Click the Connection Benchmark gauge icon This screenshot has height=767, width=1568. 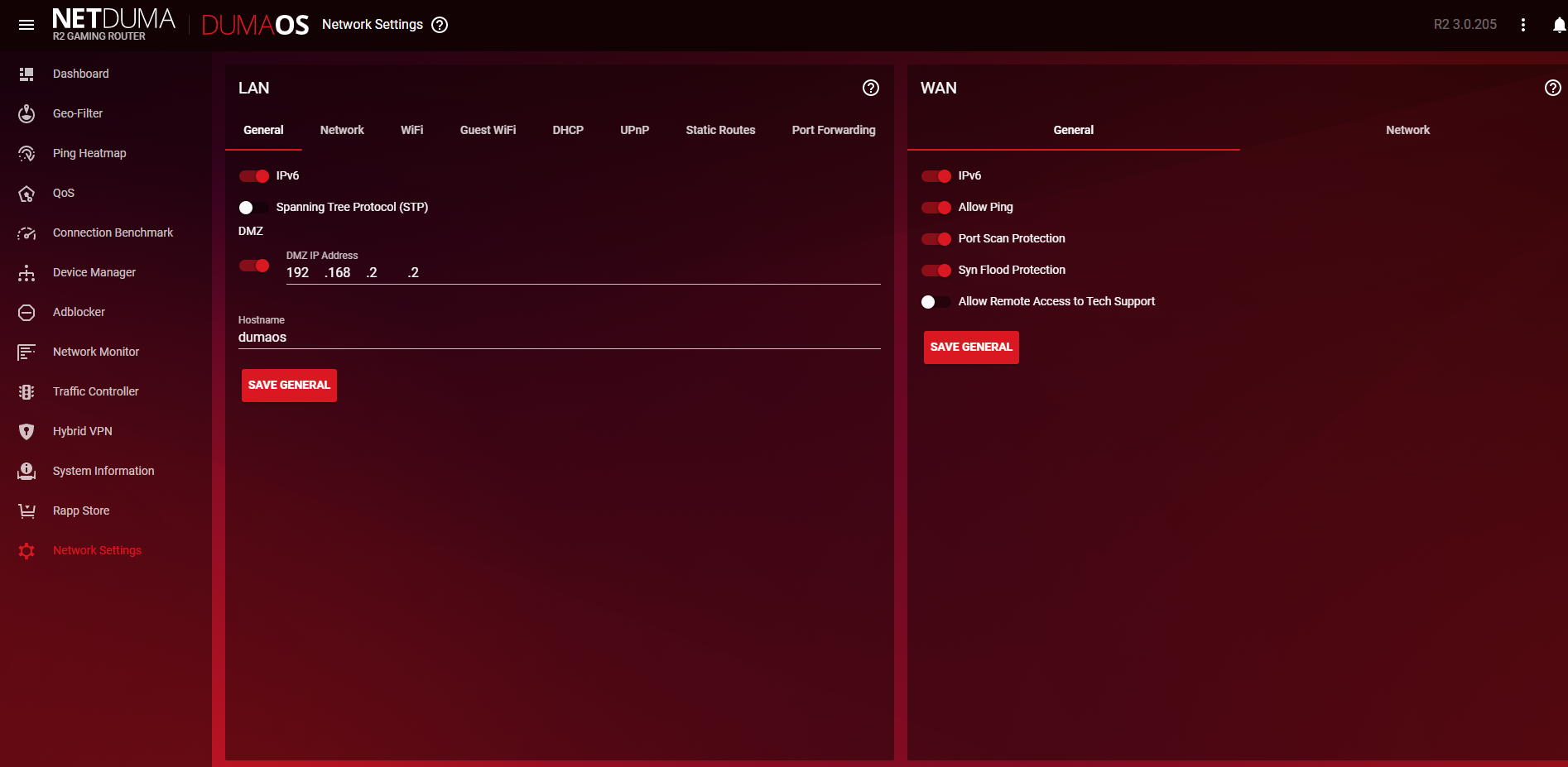(x=26, y=233)
